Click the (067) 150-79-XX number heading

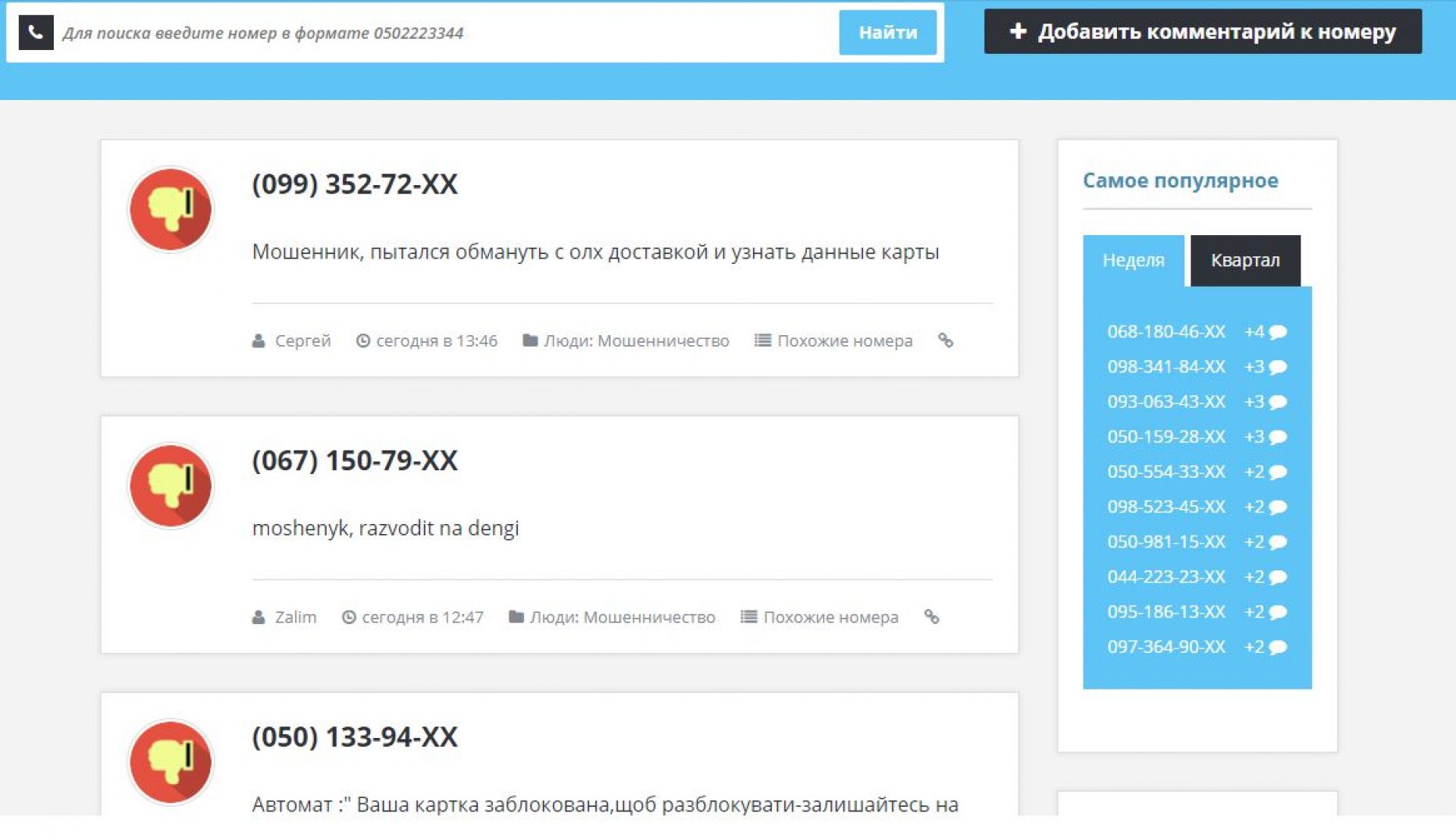pyautogui.click(x=354, y=460)
